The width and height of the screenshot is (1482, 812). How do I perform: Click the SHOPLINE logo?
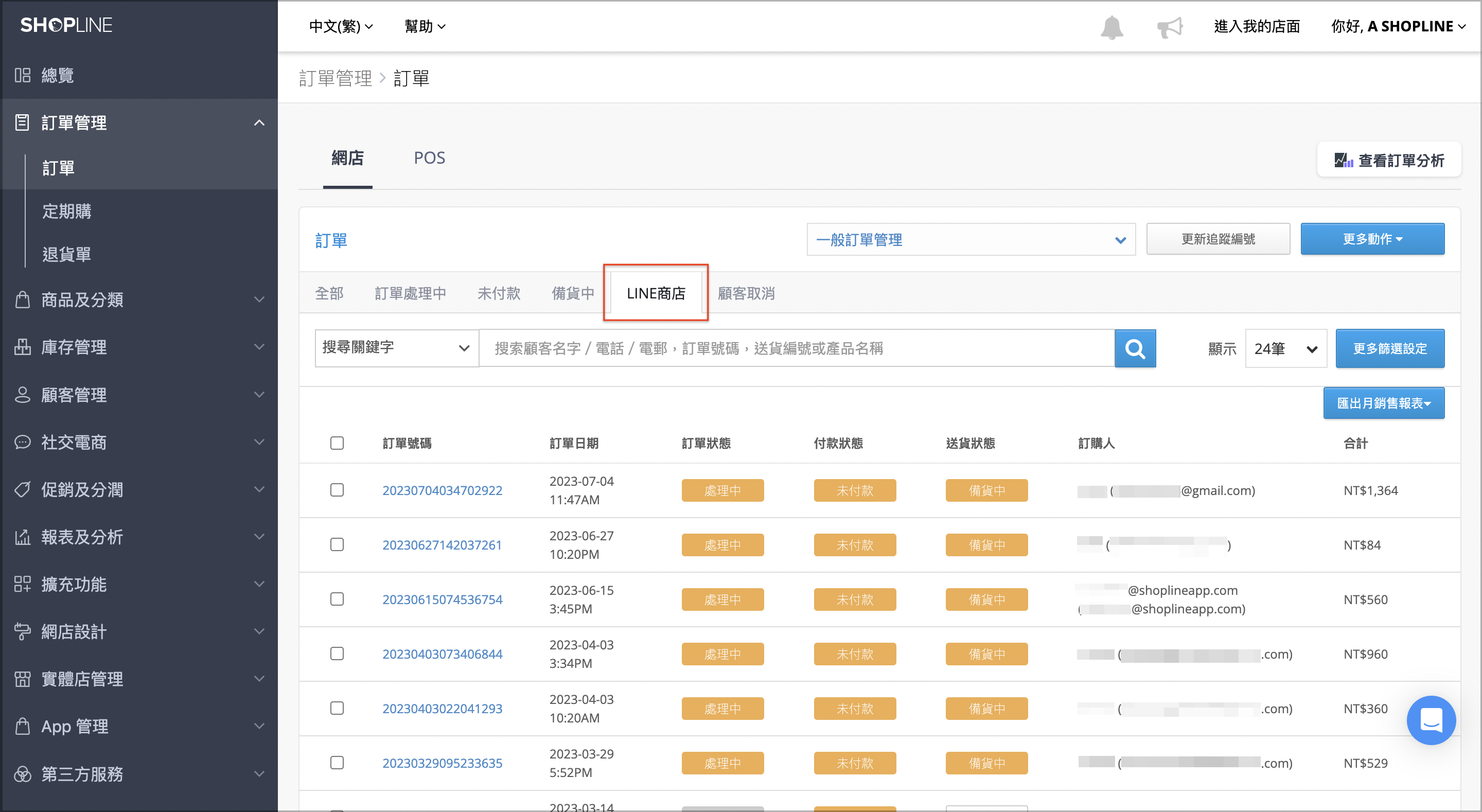click(x=66, y=25)
